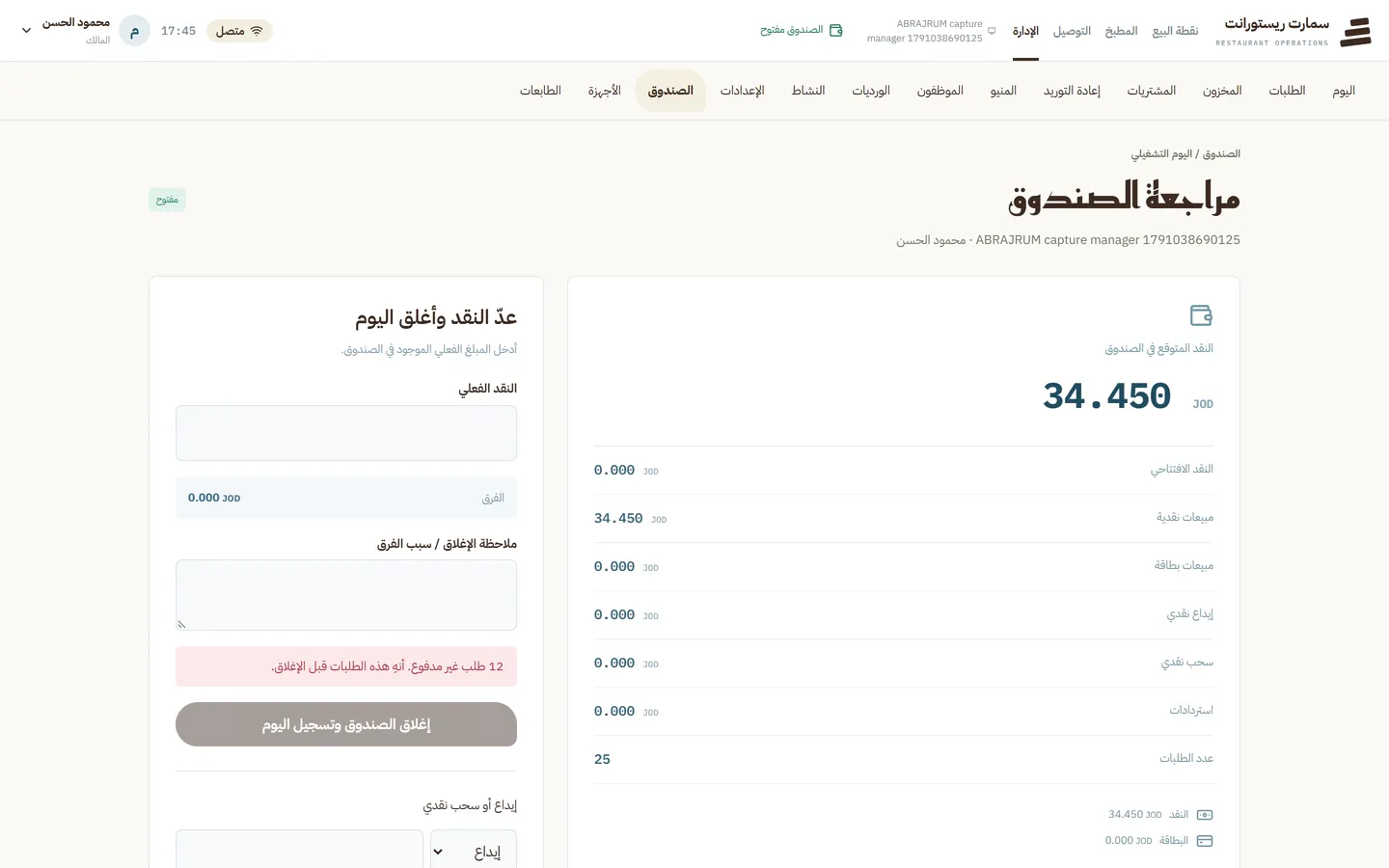1389x868 pixels.
Task: Switch to the الإعدادات tab
Action: point(742,91)
